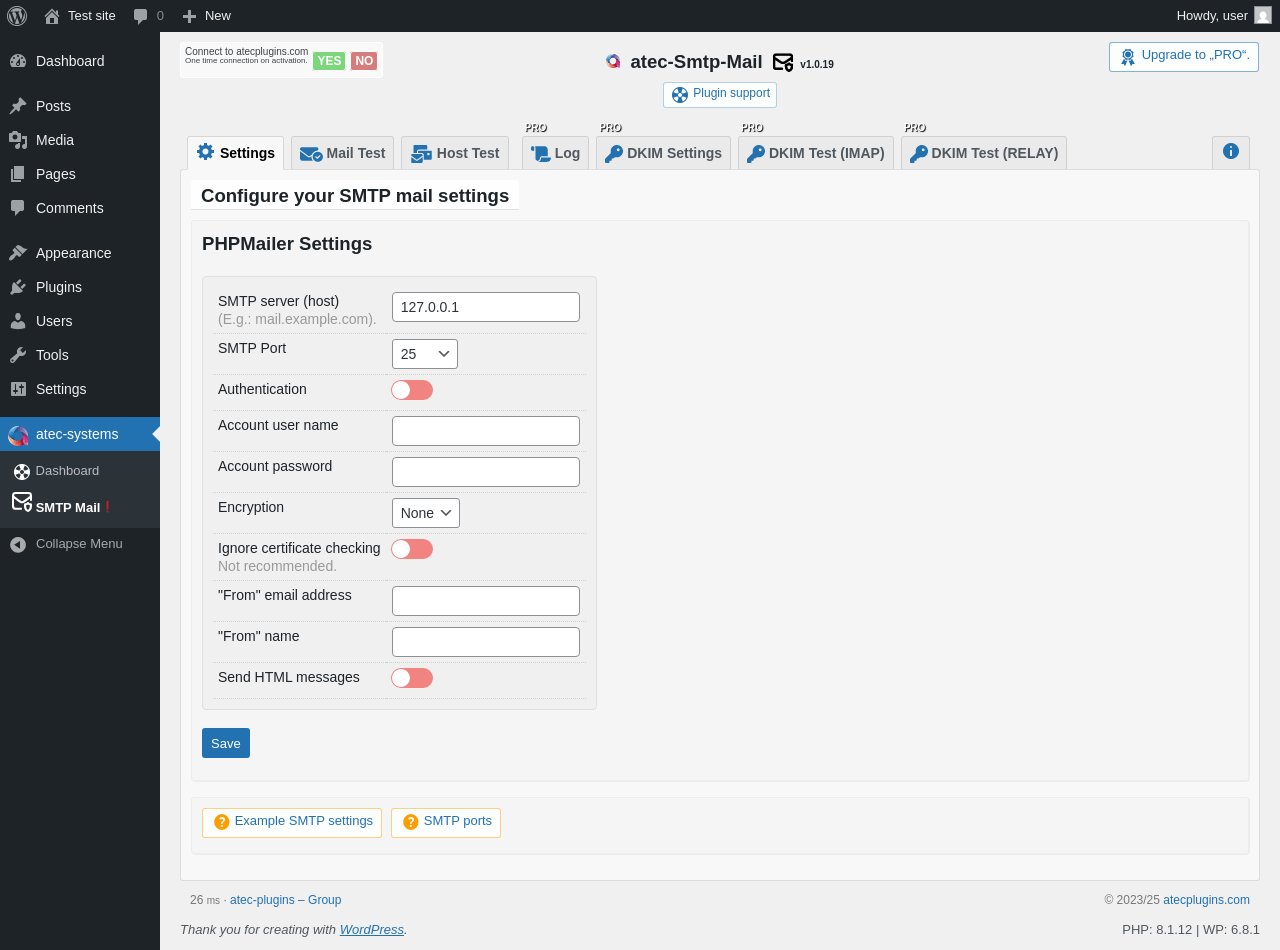
Task: Click the "From" email address field
Action: pos(486,601)
